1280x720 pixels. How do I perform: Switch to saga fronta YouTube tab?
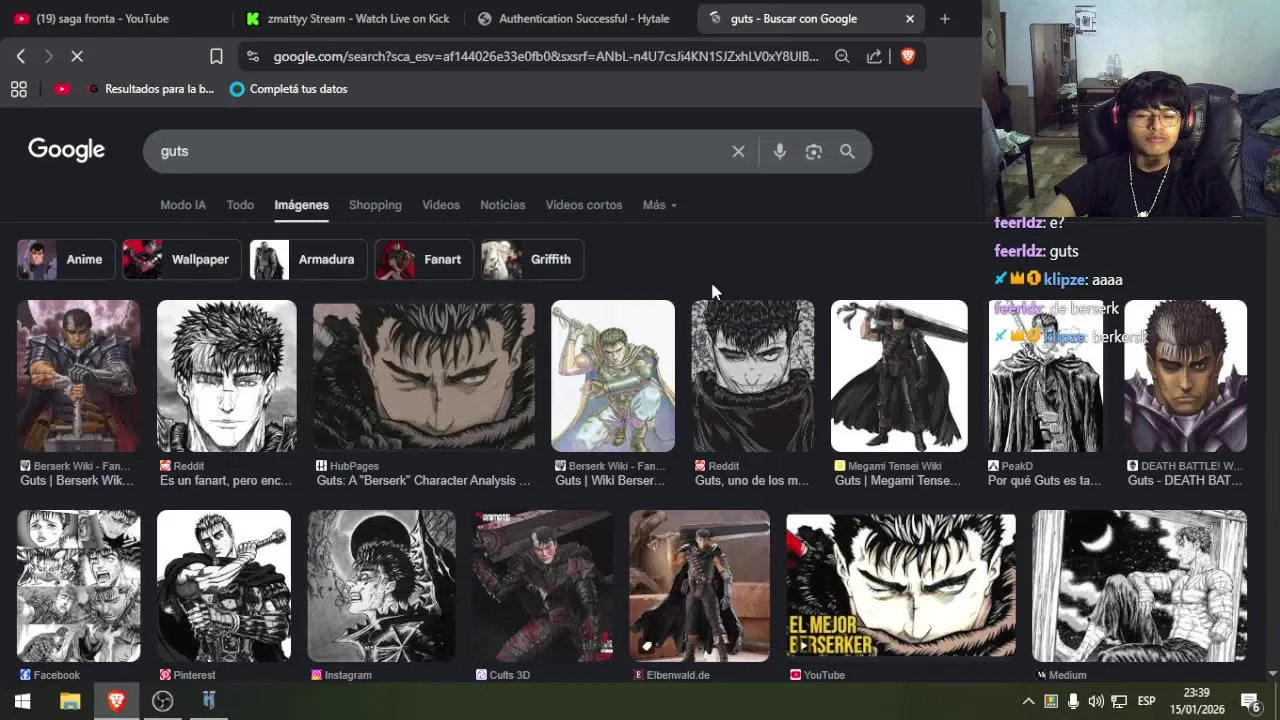(103, 18)
